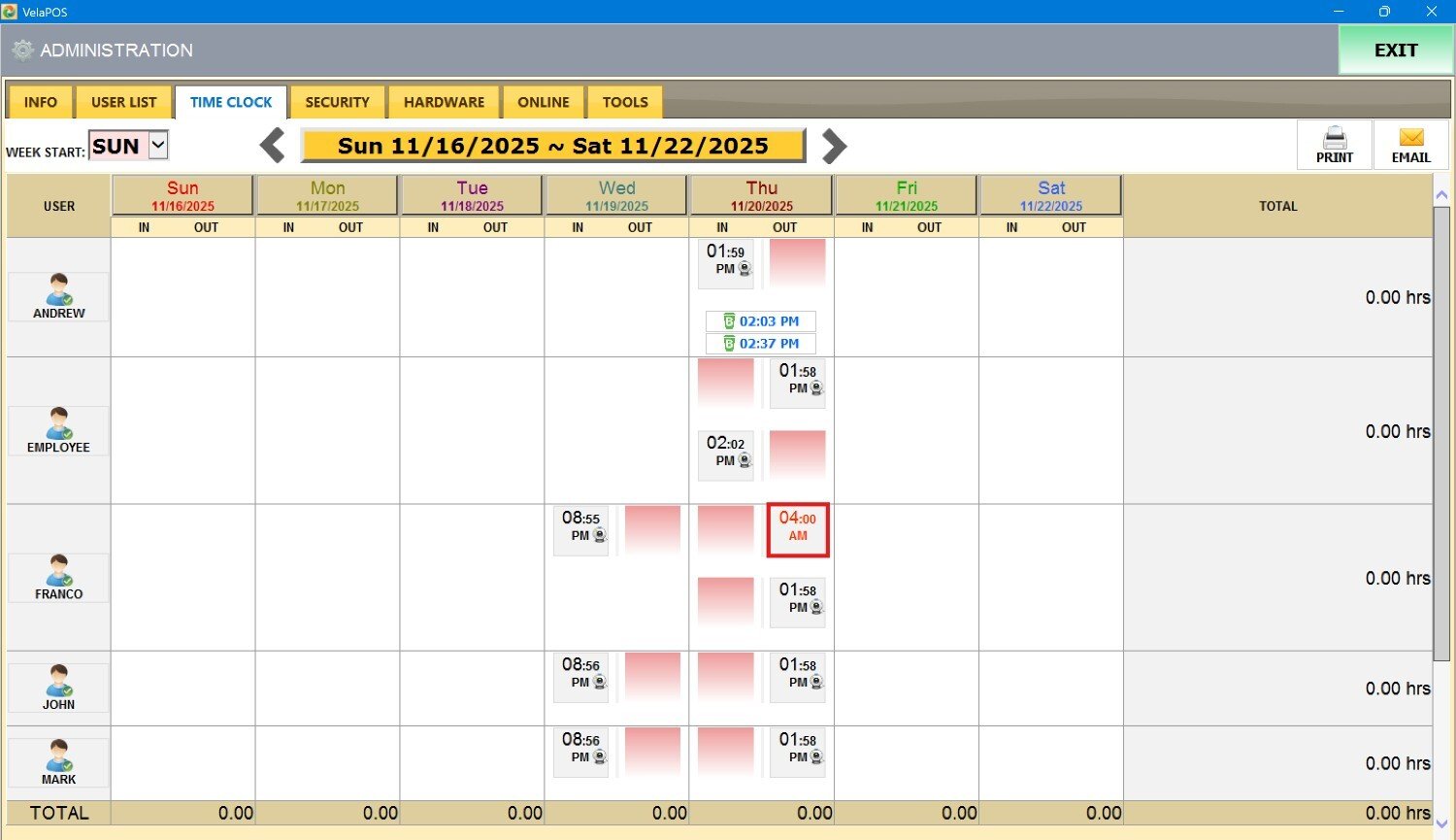Screen dimensions: 1456x840
Task: Click the Email envelope icon
Action: (1410, 145)
